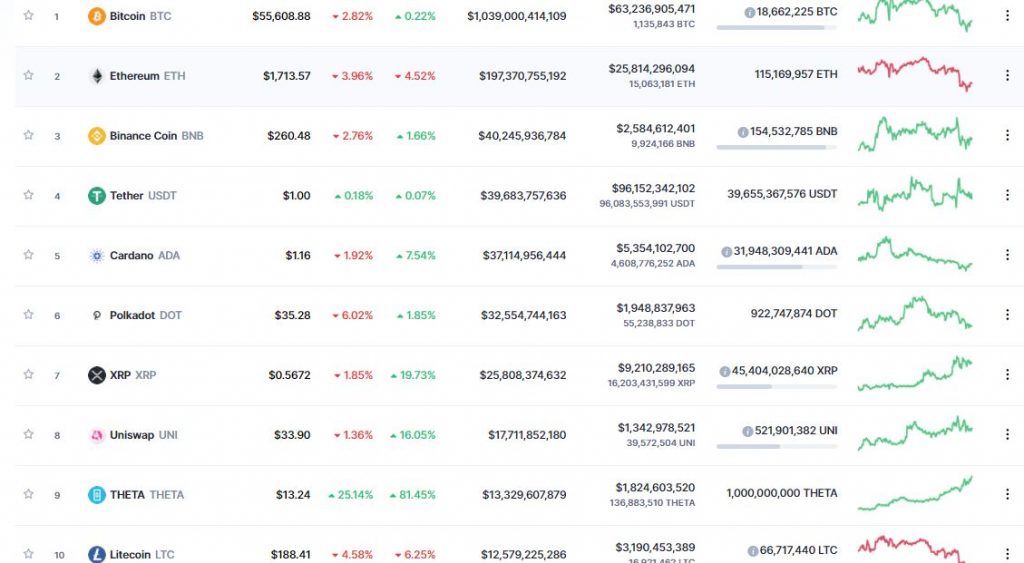Open the three-dot menu for Ethereum row
Viewport: 1024px width, 563px height.
(1007, 76)
